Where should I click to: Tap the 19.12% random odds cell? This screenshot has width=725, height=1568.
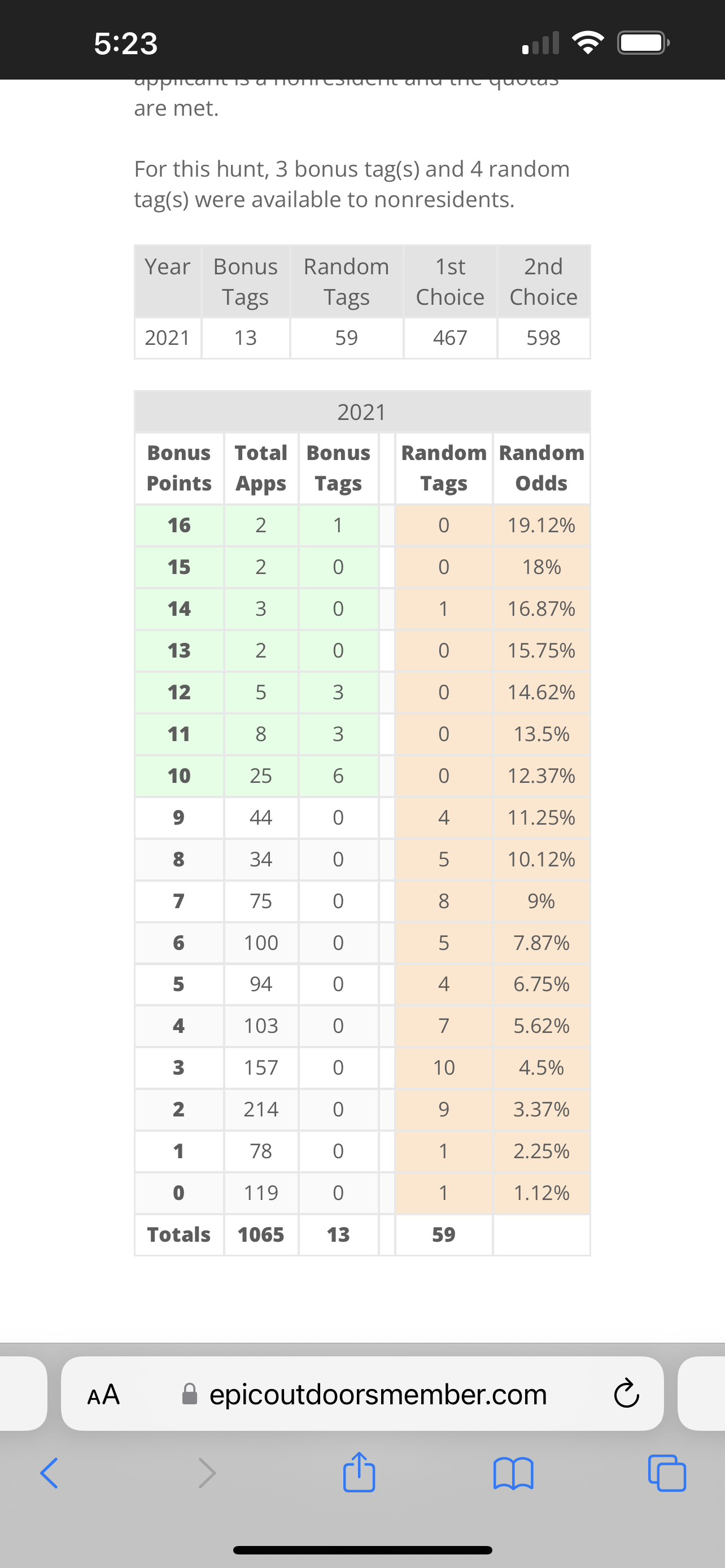(541, 525)
